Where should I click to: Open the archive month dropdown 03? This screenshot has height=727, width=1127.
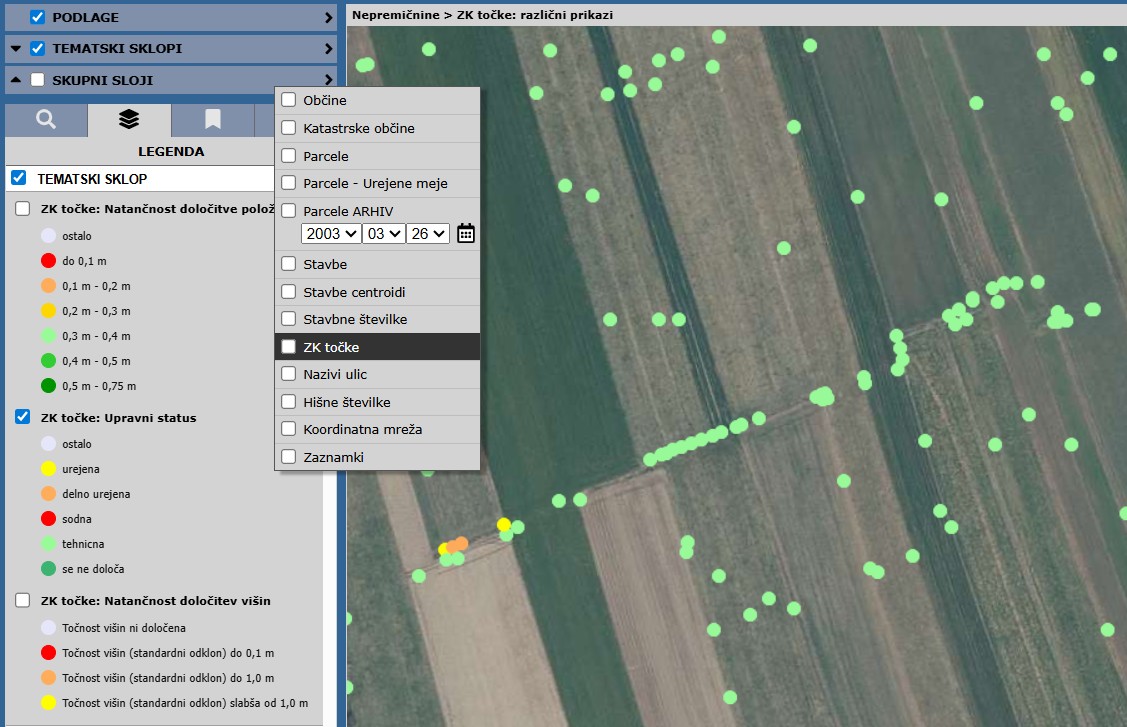tap(383, 234)
